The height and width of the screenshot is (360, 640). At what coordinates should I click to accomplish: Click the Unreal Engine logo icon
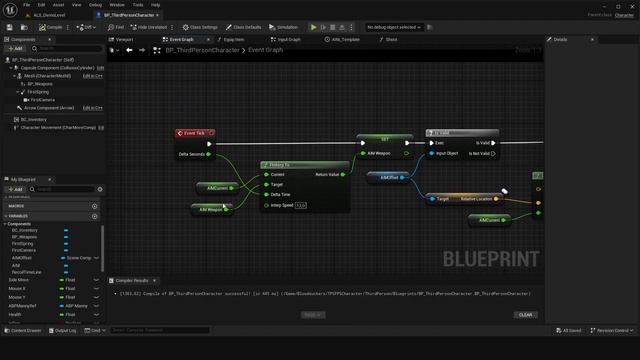(10, 10)
